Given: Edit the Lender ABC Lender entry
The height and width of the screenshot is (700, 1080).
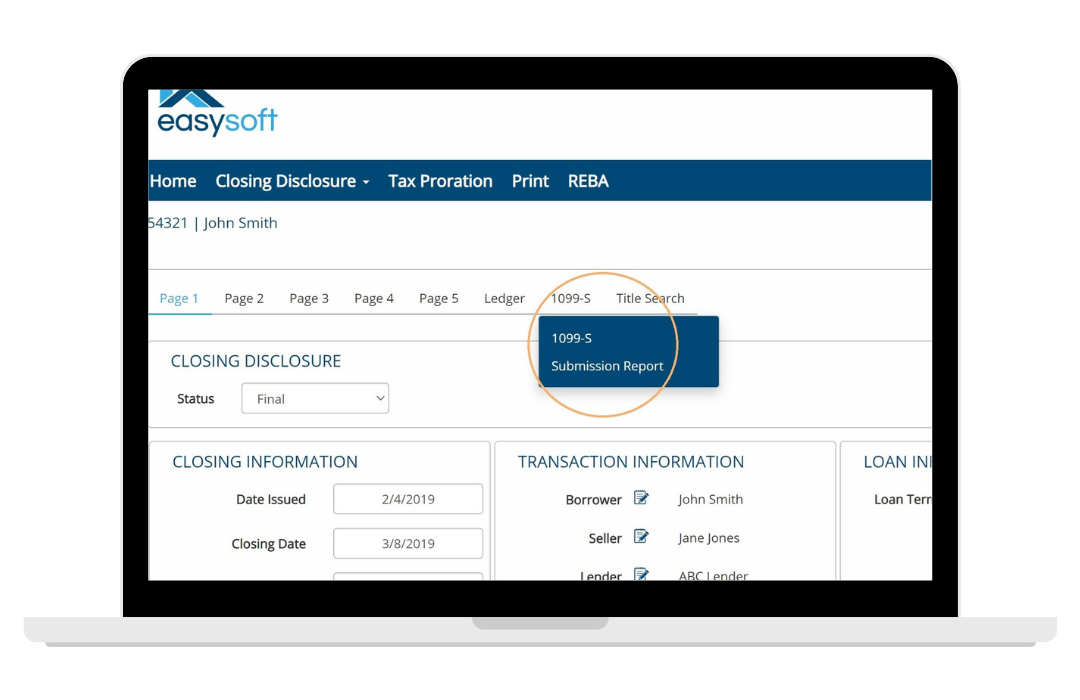Looking at the screenshot, I should 641,573.
